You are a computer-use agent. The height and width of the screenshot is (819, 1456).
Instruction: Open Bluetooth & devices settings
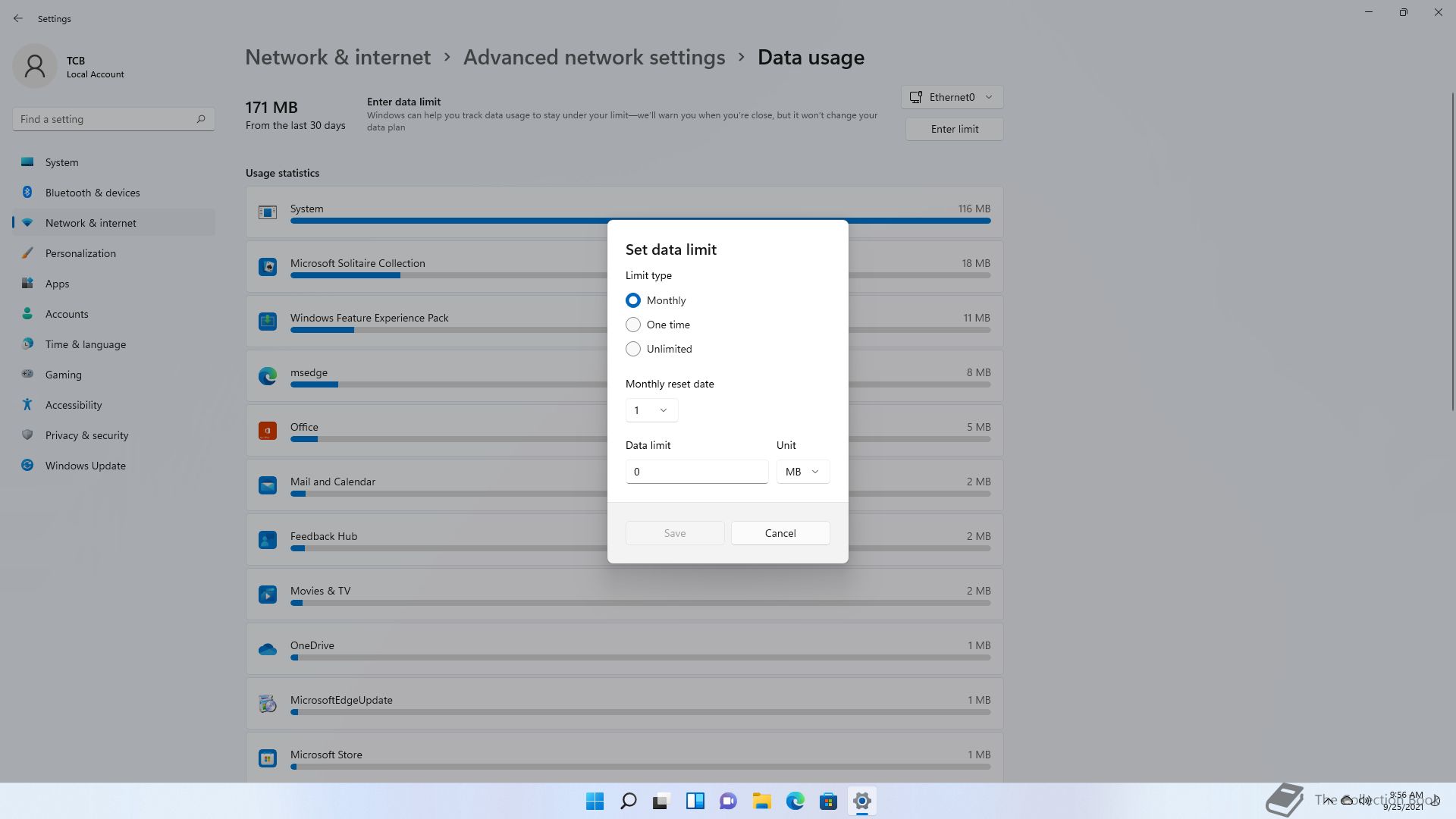(x=114, y=193)
